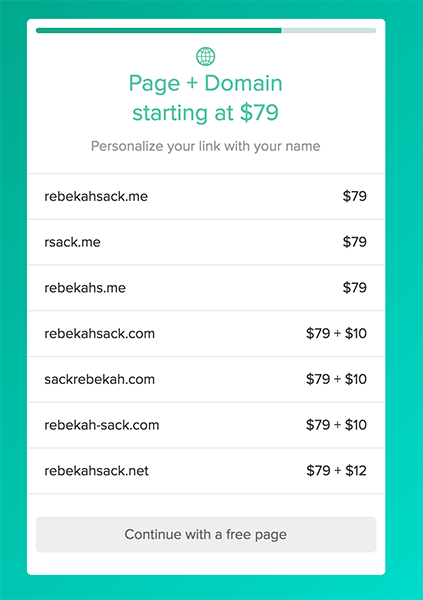The width and height of the screenshot is (423, 600).
Task: Click the Personalize your link subtitle text
Action: click(x=206, y=146)
